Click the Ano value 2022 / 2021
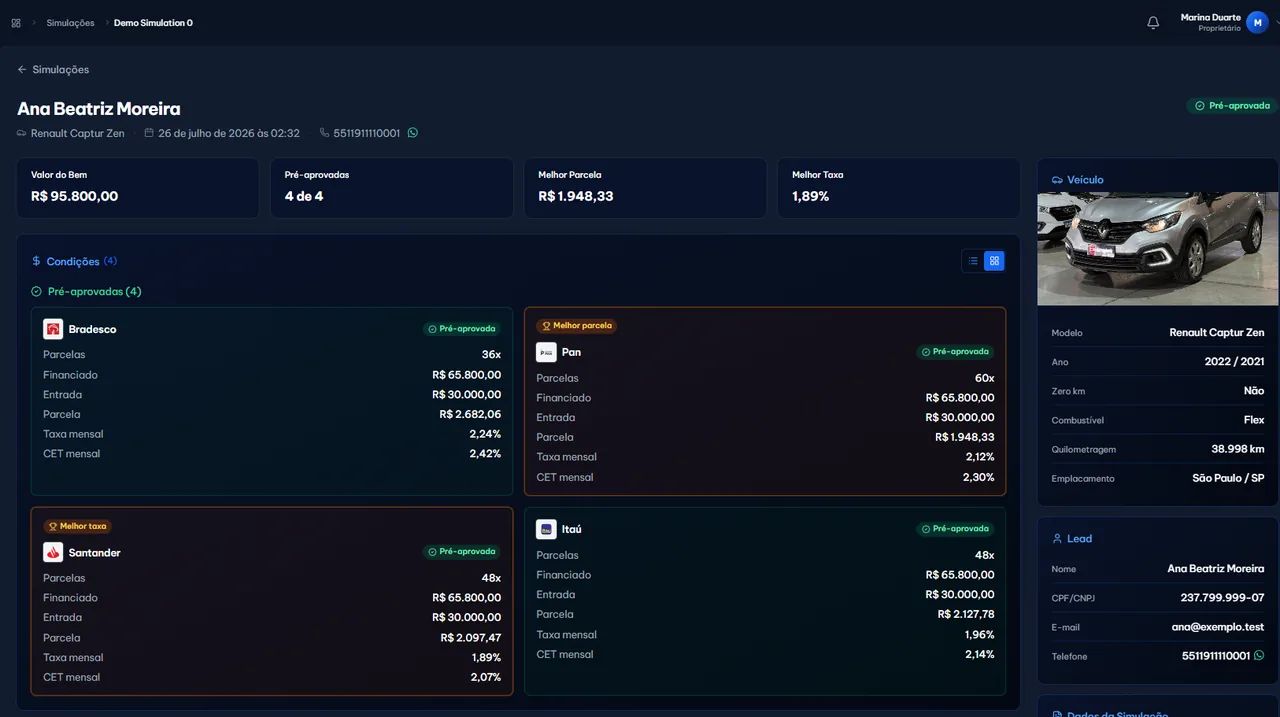1280x717 pixels. 1234,361
